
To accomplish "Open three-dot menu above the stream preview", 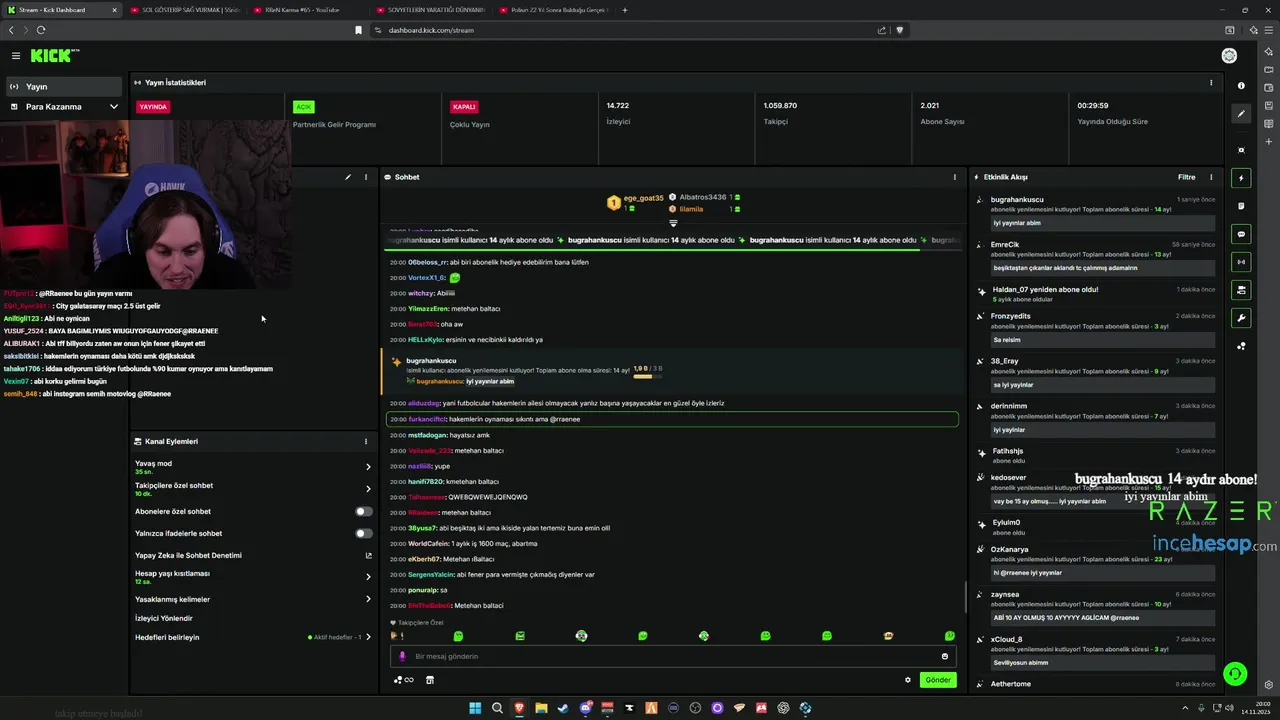I will click(x=366, y=177).
